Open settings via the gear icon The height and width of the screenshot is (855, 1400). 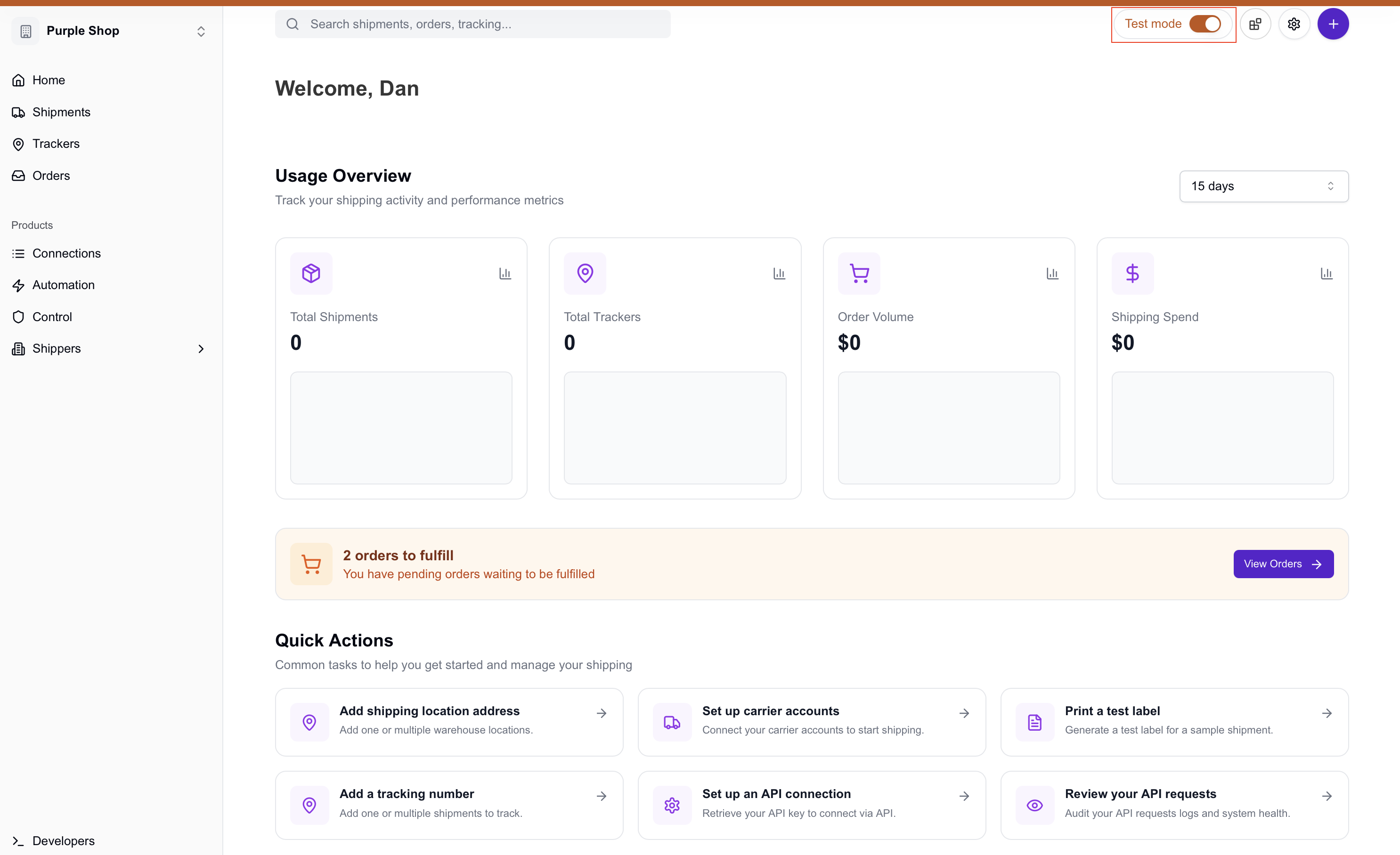tap(1294, 24)
